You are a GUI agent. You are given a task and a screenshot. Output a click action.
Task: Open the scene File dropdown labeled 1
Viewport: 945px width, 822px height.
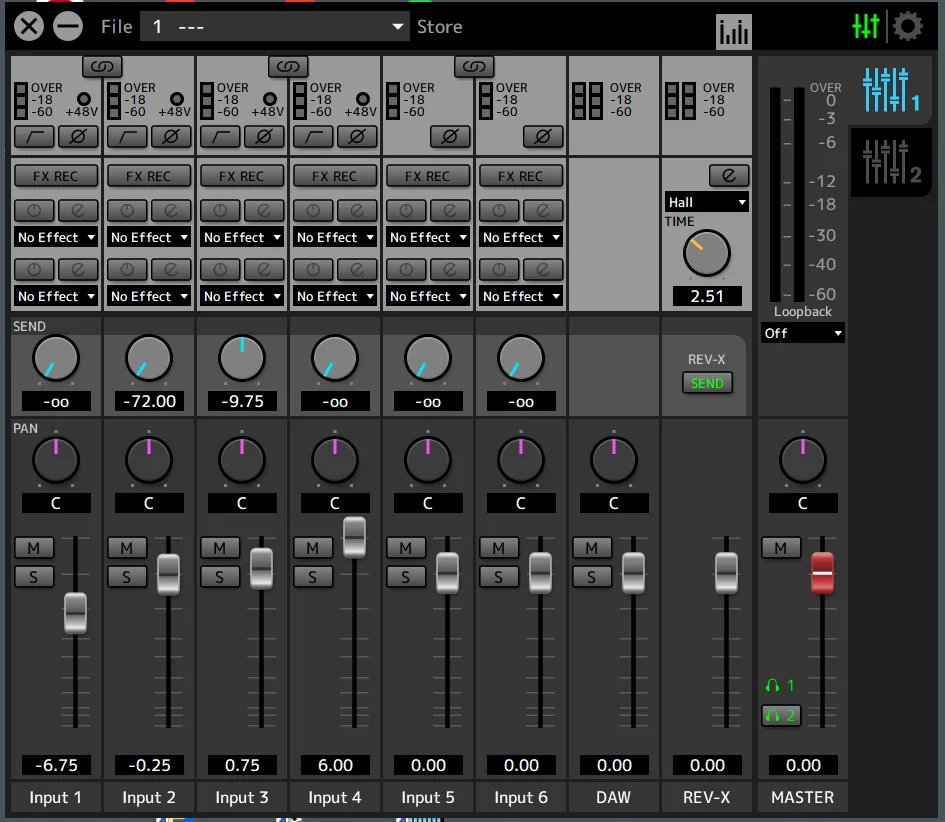(x=275, y=27)
